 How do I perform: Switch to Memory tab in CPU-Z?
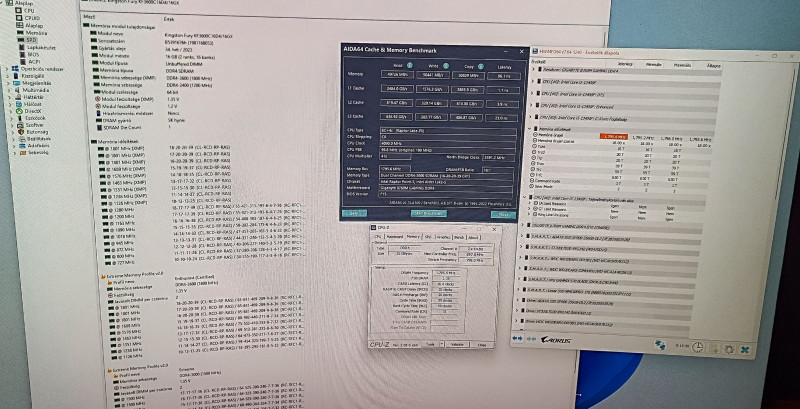(413, 237)
